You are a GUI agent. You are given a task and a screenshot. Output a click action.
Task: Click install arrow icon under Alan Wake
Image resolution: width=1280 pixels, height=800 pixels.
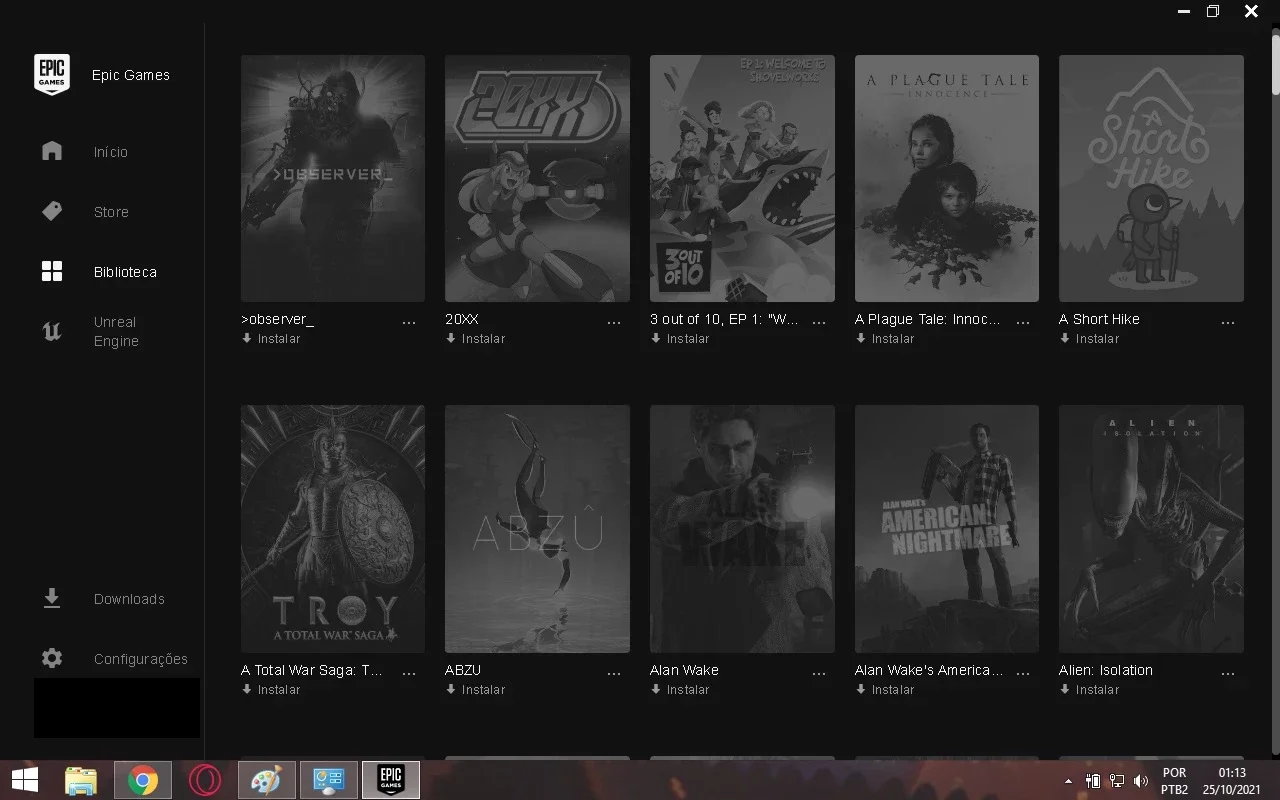click(x=656, y=690)
